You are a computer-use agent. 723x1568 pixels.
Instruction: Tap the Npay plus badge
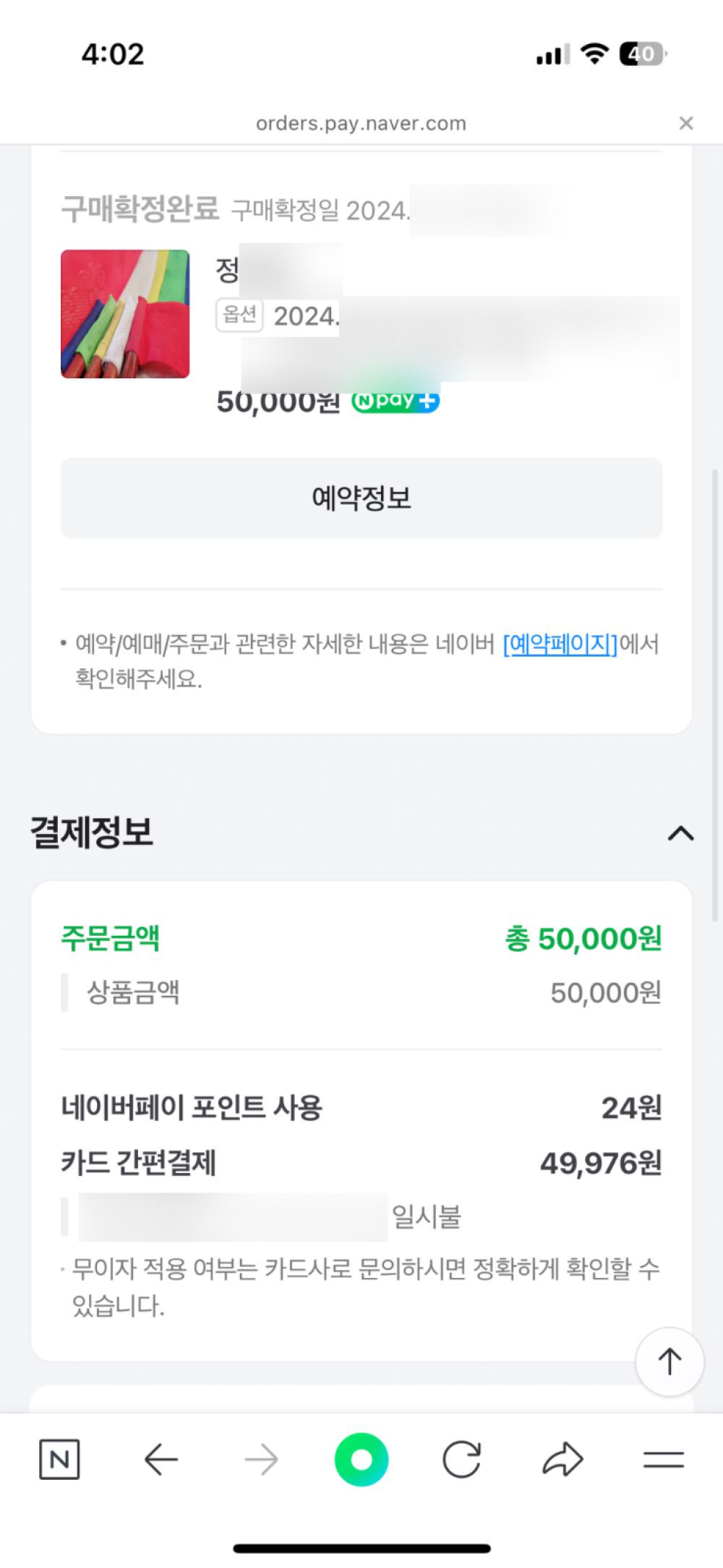[395, 400]
